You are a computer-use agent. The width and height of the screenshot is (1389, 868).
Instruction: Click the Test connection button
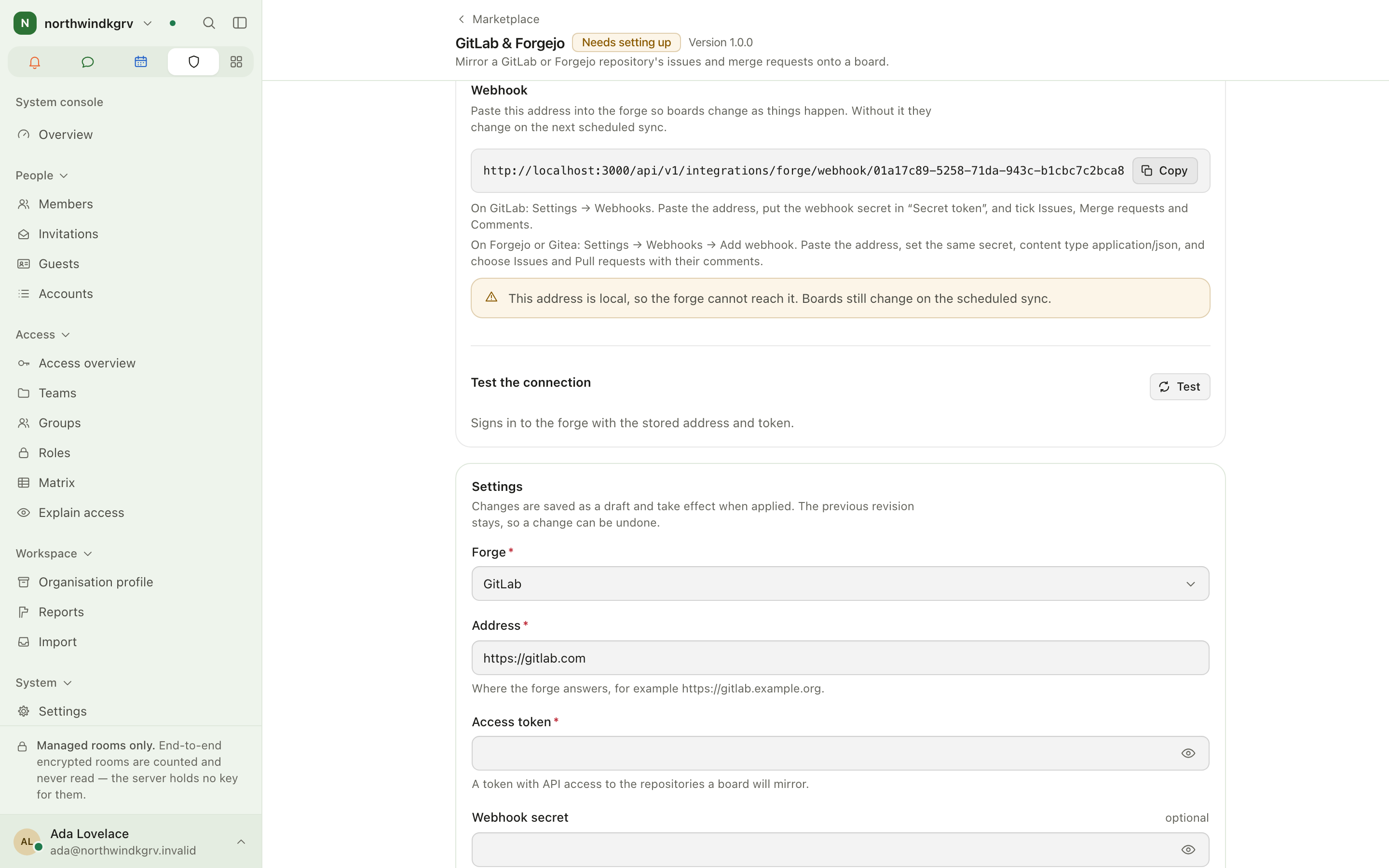[1180, 387]
